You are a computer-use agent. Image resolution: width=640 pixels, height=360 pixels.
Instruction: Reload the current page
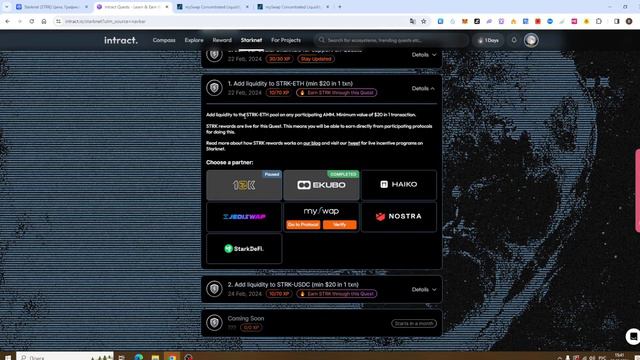(x=31, y=21)
